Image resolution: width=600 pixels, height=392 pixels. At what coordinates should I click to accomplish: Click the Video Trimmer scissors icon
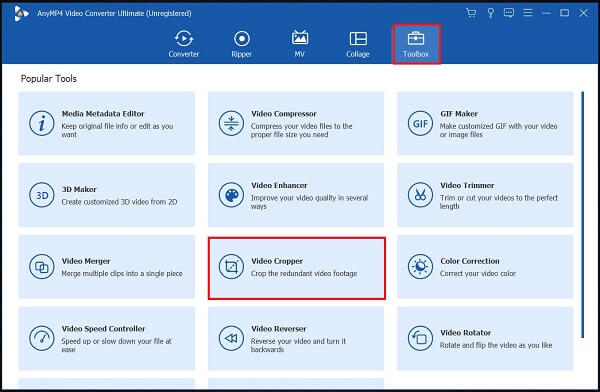[420, 195]
